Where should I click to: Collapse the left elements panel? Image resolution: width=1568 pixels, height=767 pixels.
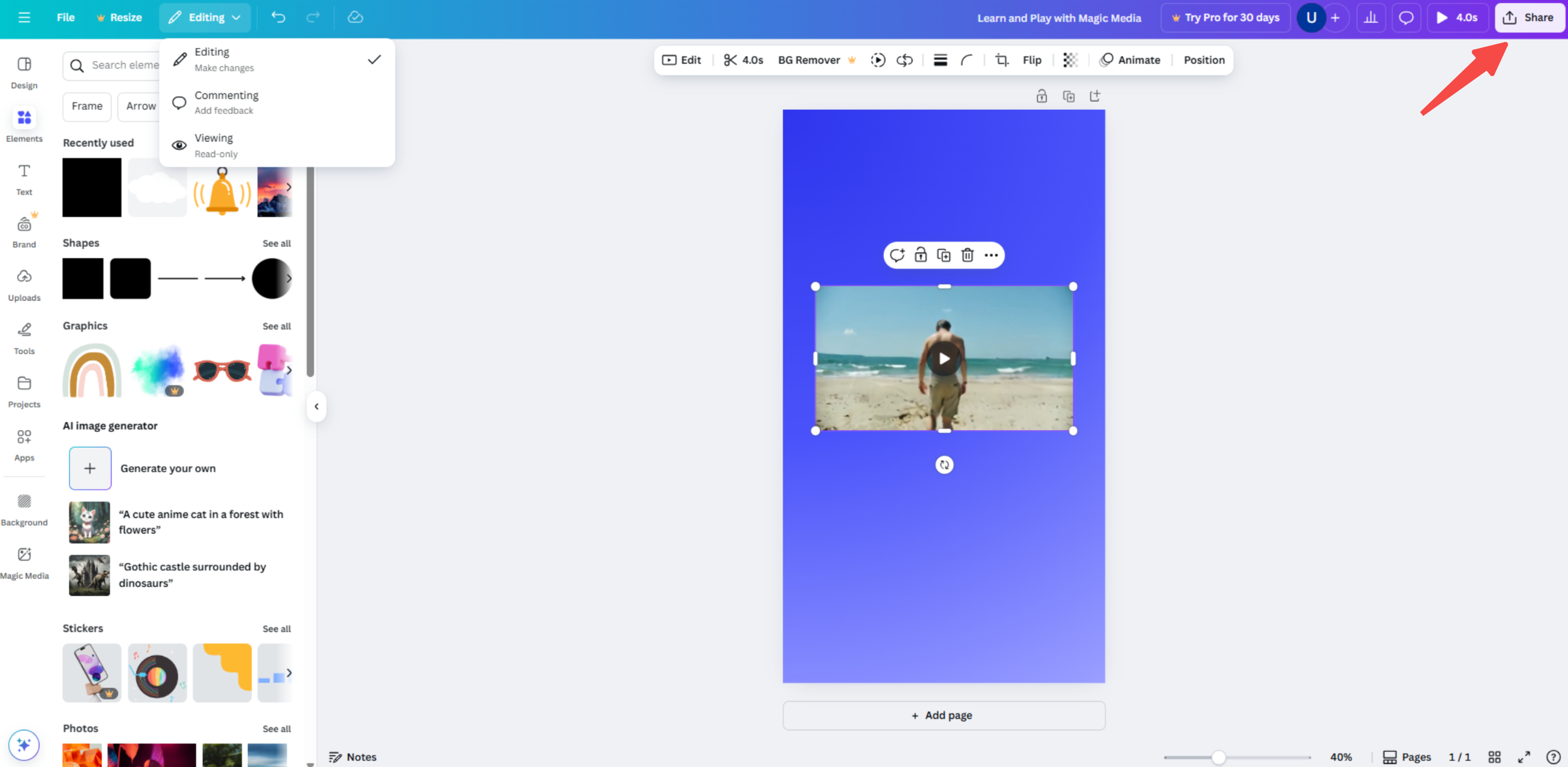click(317, 406)
